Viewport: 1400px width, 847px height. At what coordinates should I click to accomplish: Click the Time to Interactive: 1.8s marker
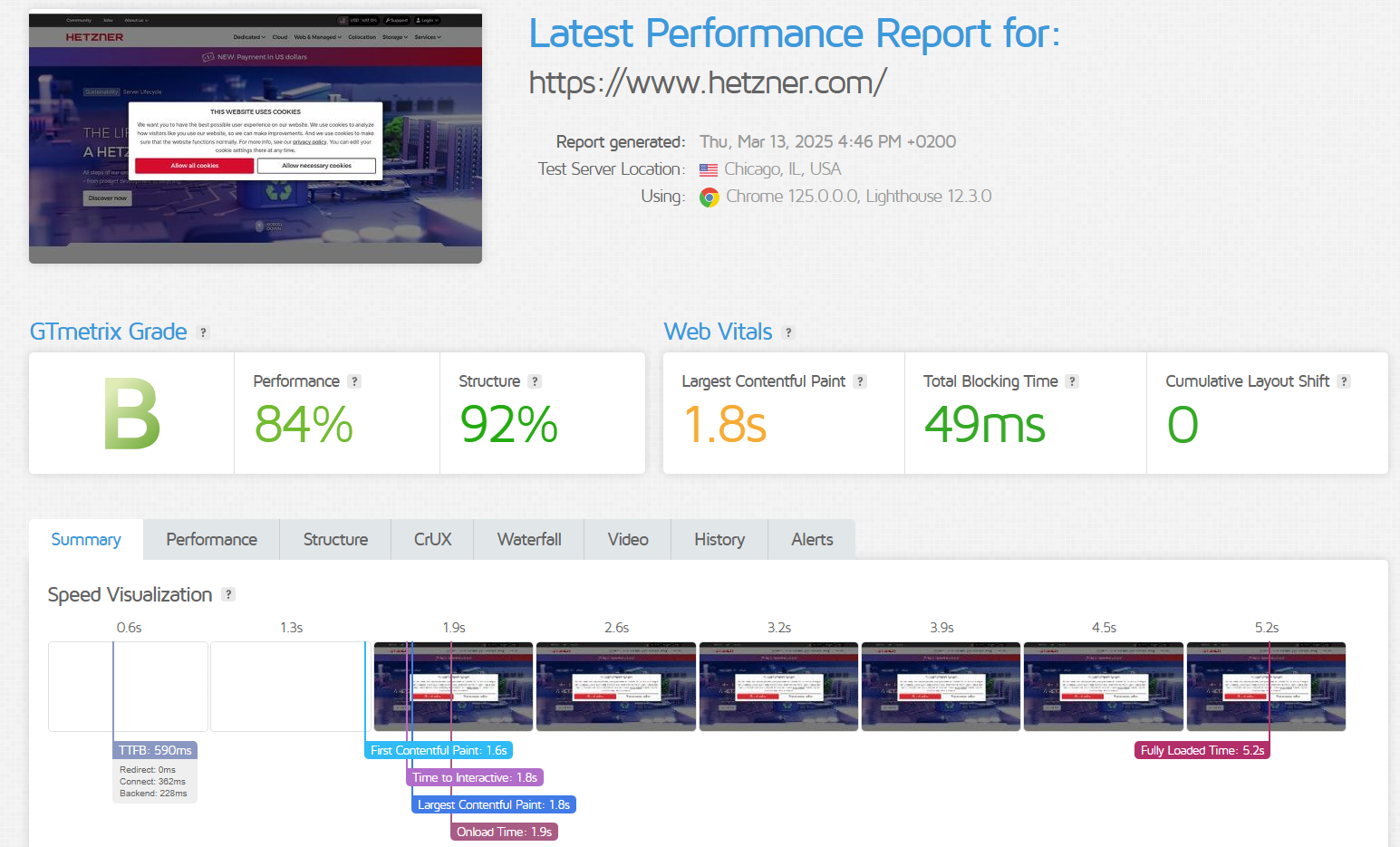475,777
